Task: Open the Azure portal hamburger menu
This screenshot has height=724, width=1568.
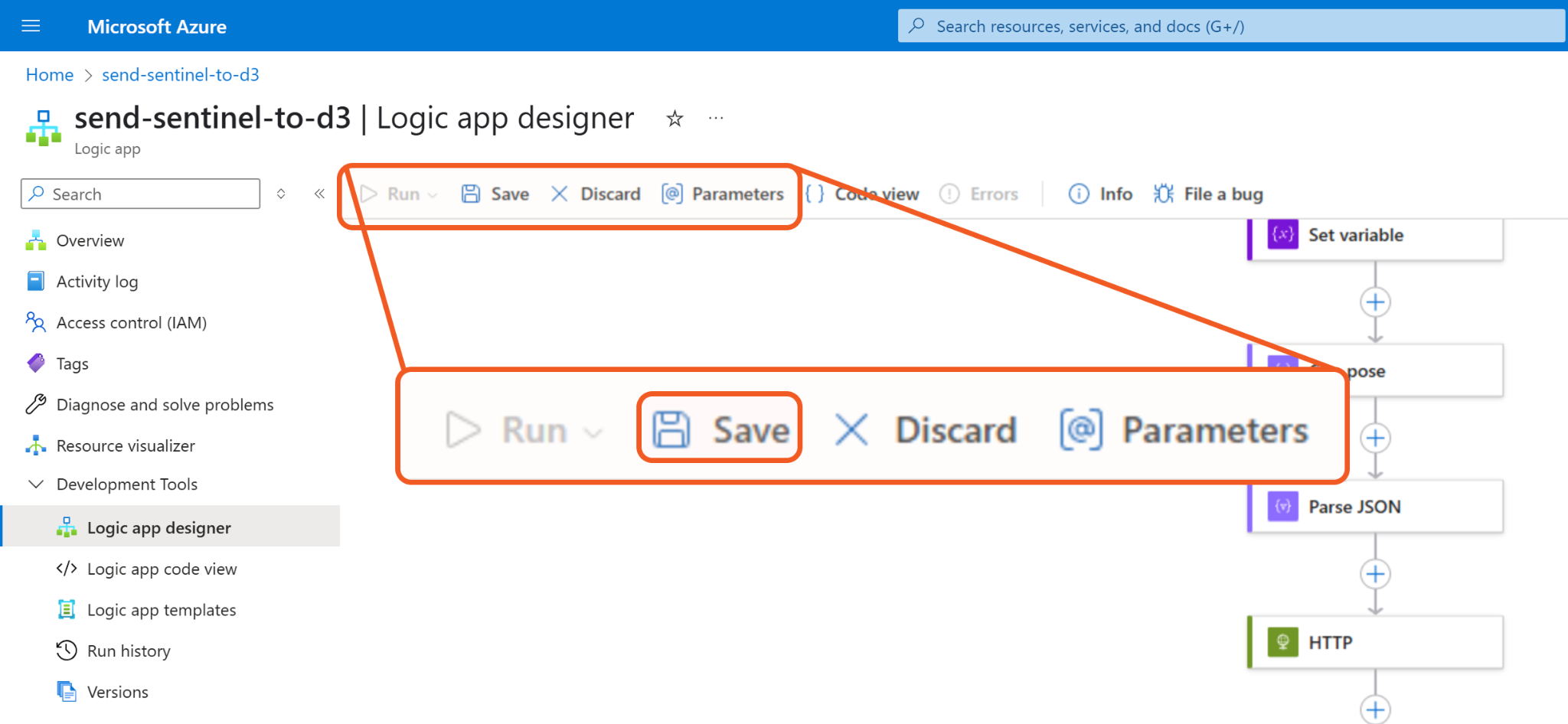Action: coord(31,26)
